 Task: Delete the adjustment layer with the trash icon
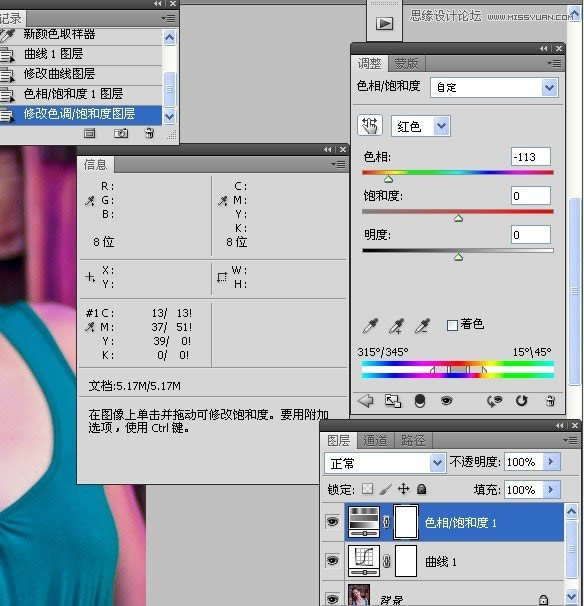click(550, 401)
